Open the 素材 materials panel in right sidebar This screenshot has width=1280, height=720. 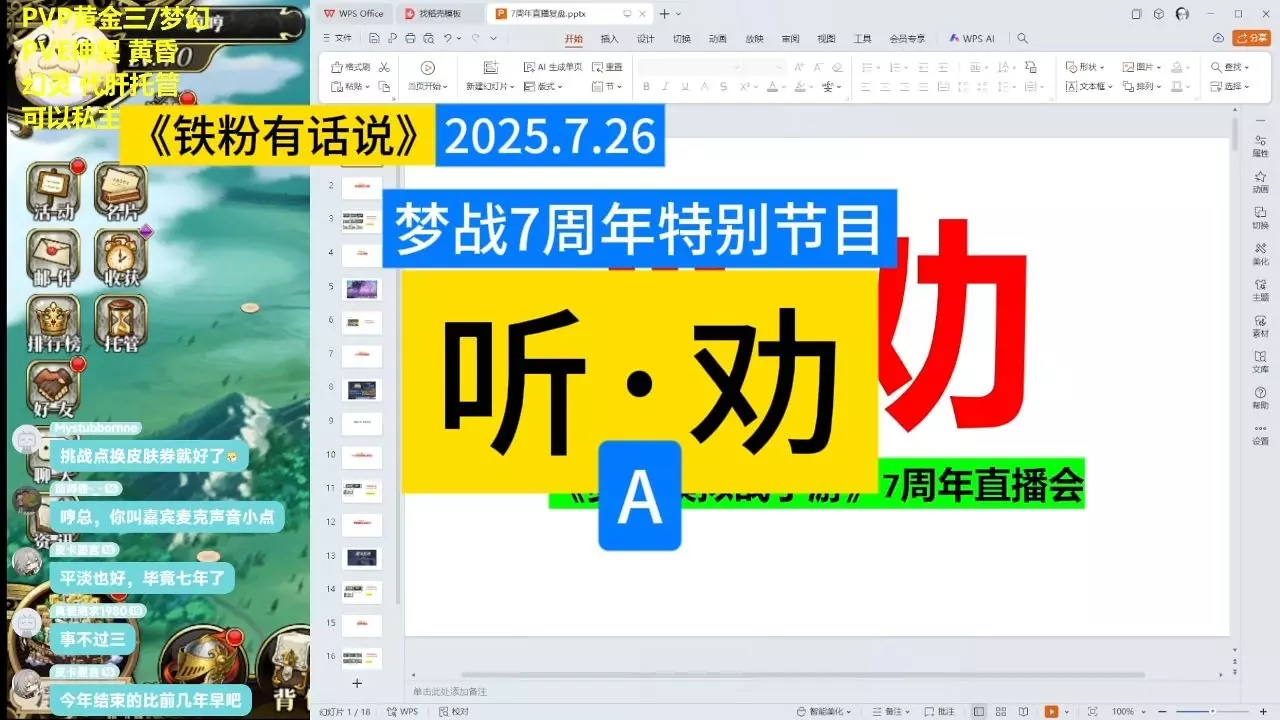pos(1260,326)
